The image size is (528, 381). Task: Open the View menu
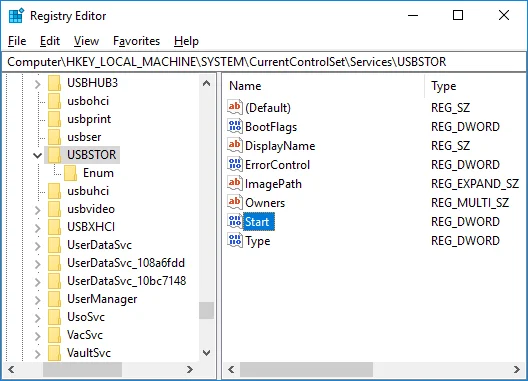coord(86,41)
